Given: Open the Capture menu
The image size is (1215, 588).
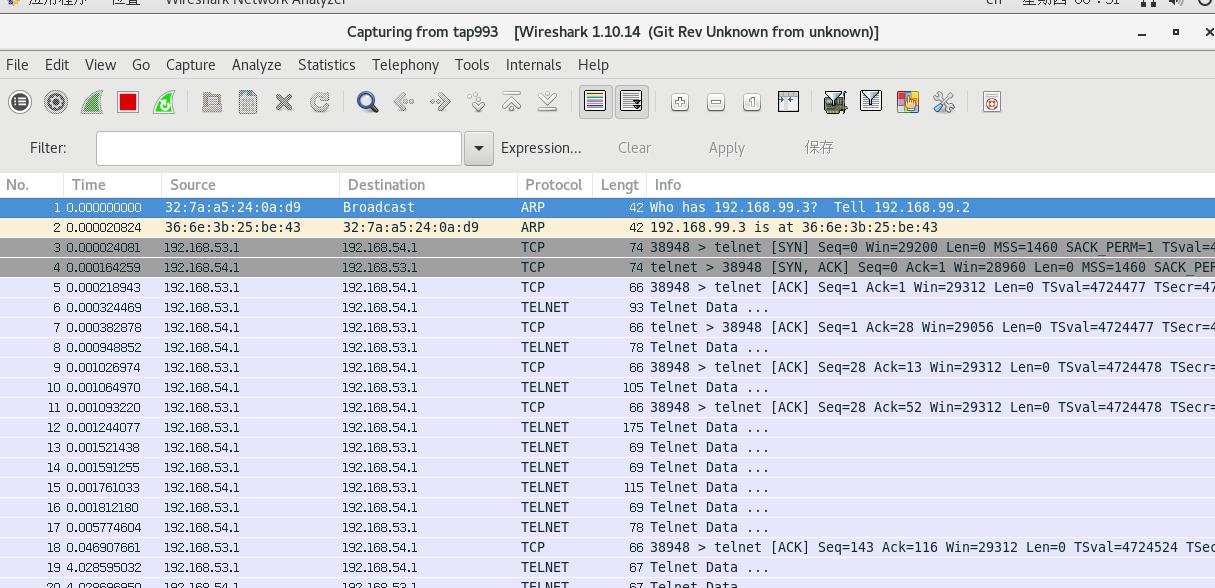Looking at the screenshot, I should pos(190,64).
